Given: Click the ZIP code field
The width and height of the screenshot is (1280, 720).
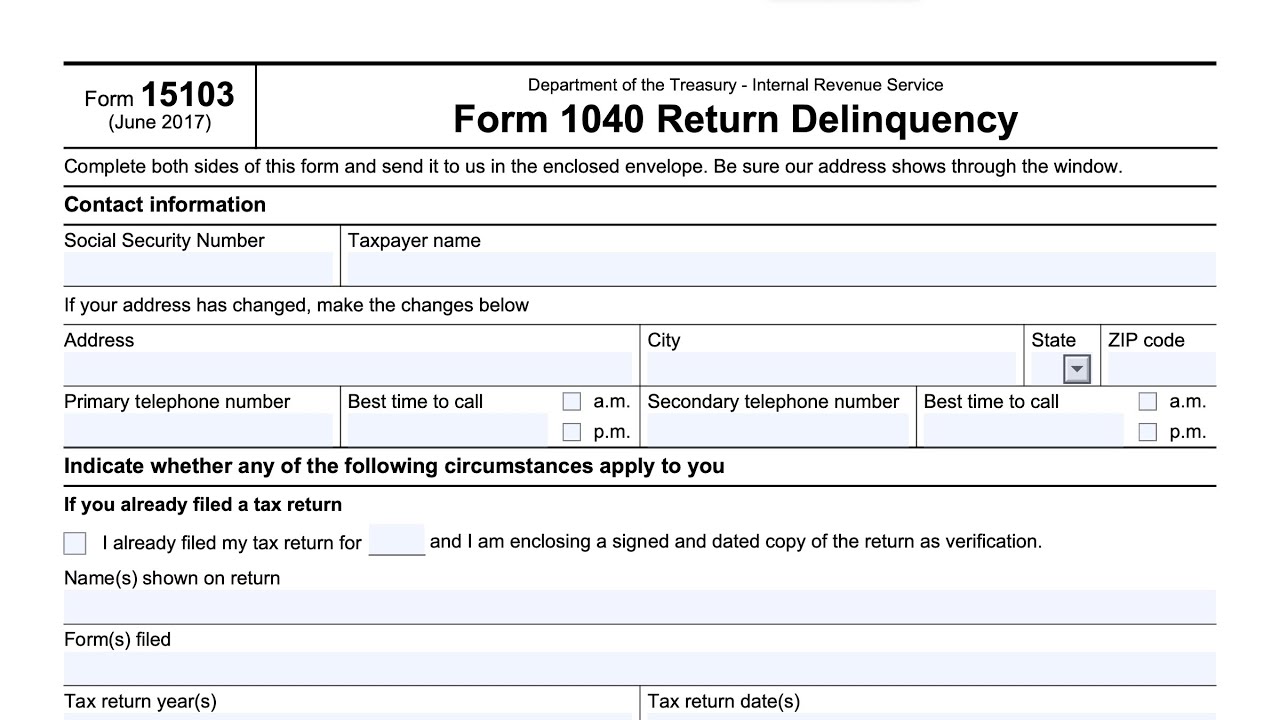Looking at the screenshot, I should 1161,368.
